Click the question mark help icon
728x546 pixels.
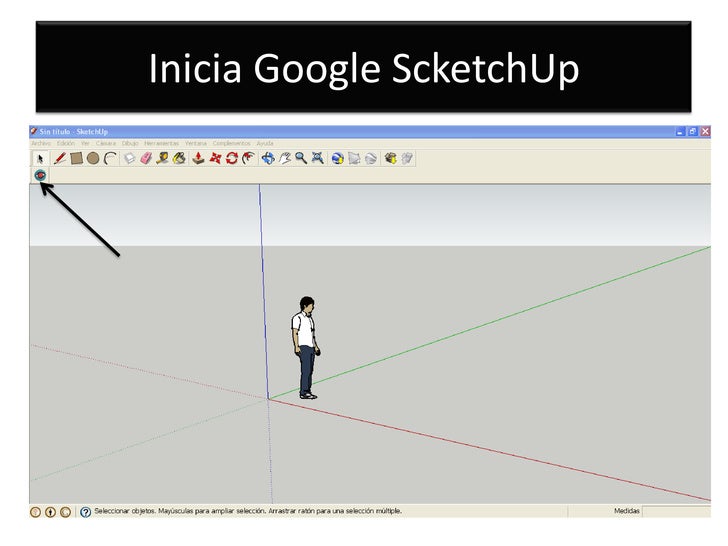click(x=85, y=512)
